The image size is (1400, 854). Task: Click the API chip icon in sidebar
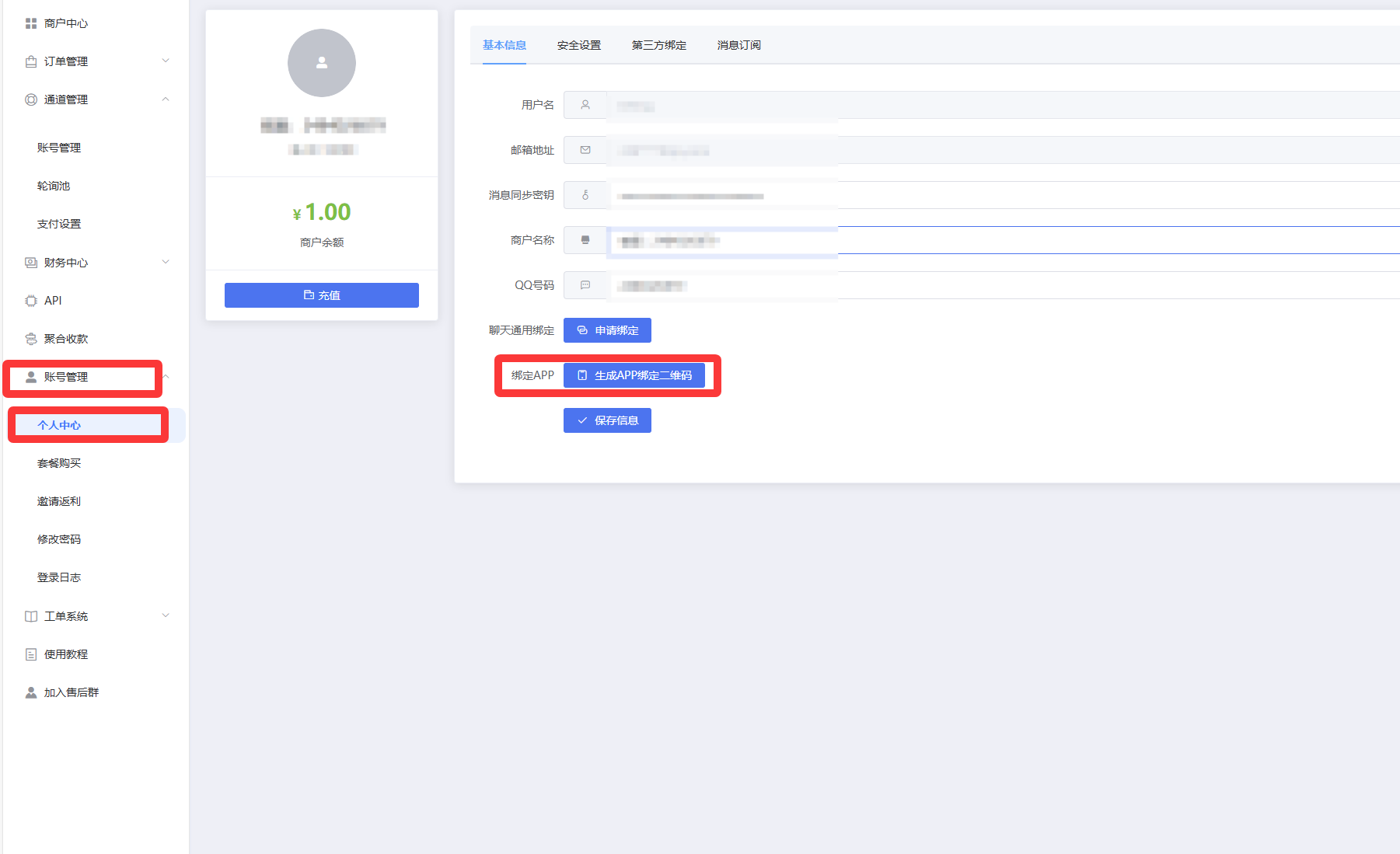(x=31, y=301)
